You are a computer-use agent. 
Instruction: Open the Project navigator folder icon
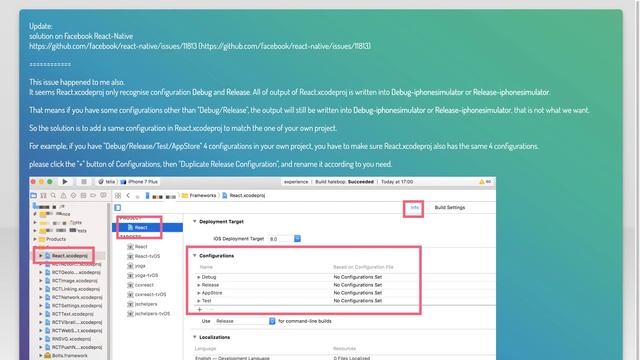33,196
